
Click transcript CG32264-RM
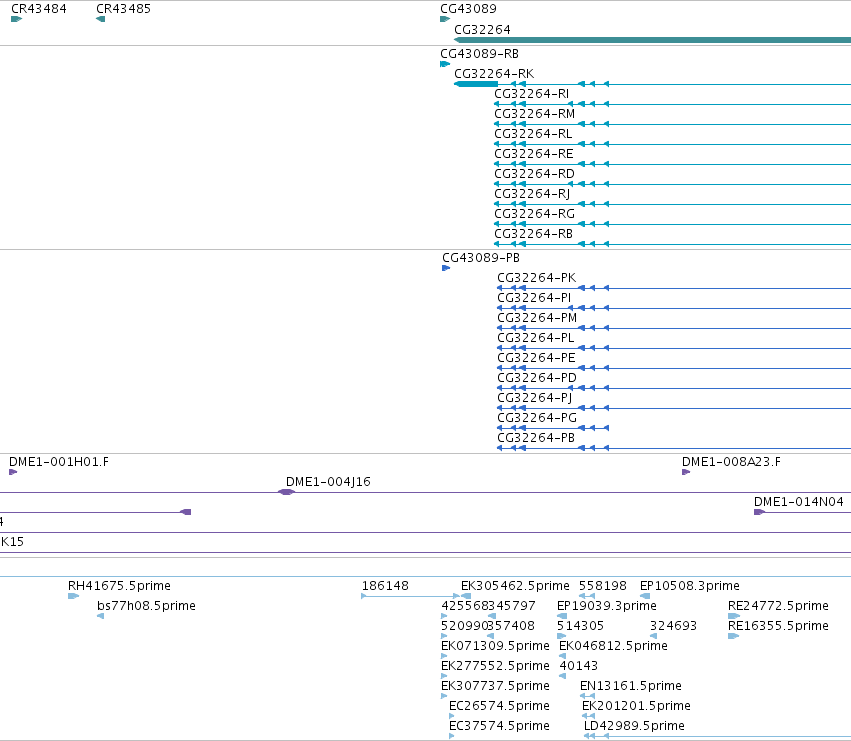pyautogui.click(x=534, y=113)
